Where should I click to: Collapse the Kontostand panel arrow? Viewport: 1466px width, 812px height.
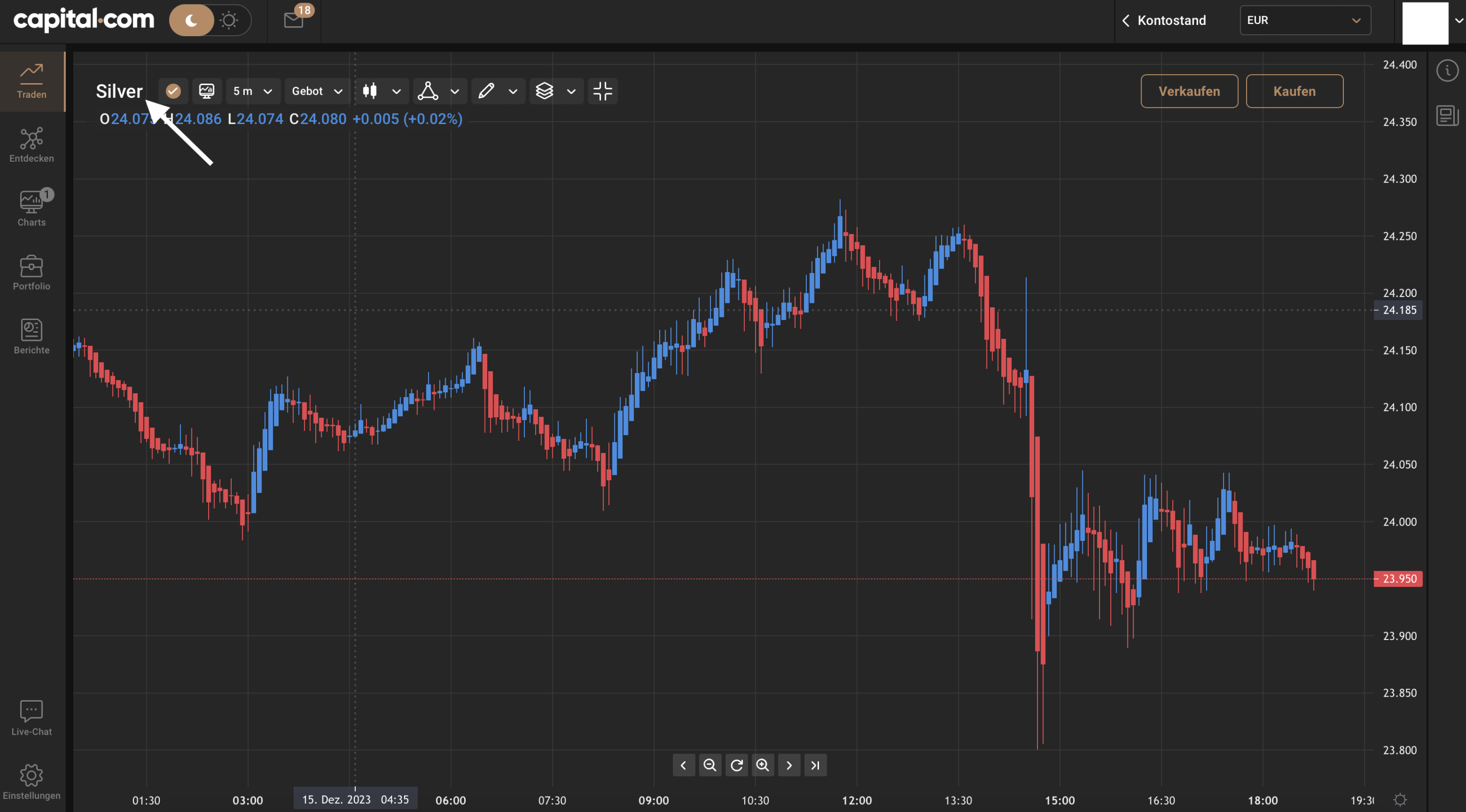(1125, 21)
